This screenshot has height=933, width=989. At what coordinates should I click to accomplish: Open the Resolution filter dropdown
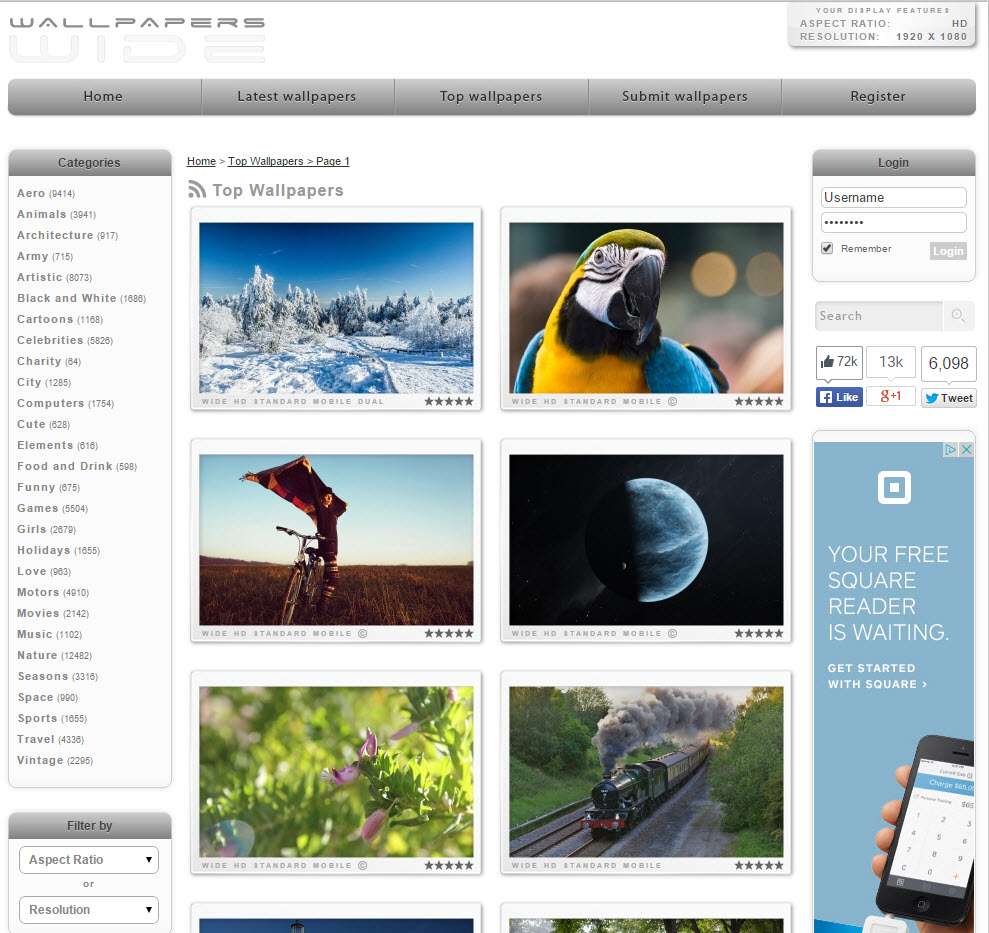point(88,910)
